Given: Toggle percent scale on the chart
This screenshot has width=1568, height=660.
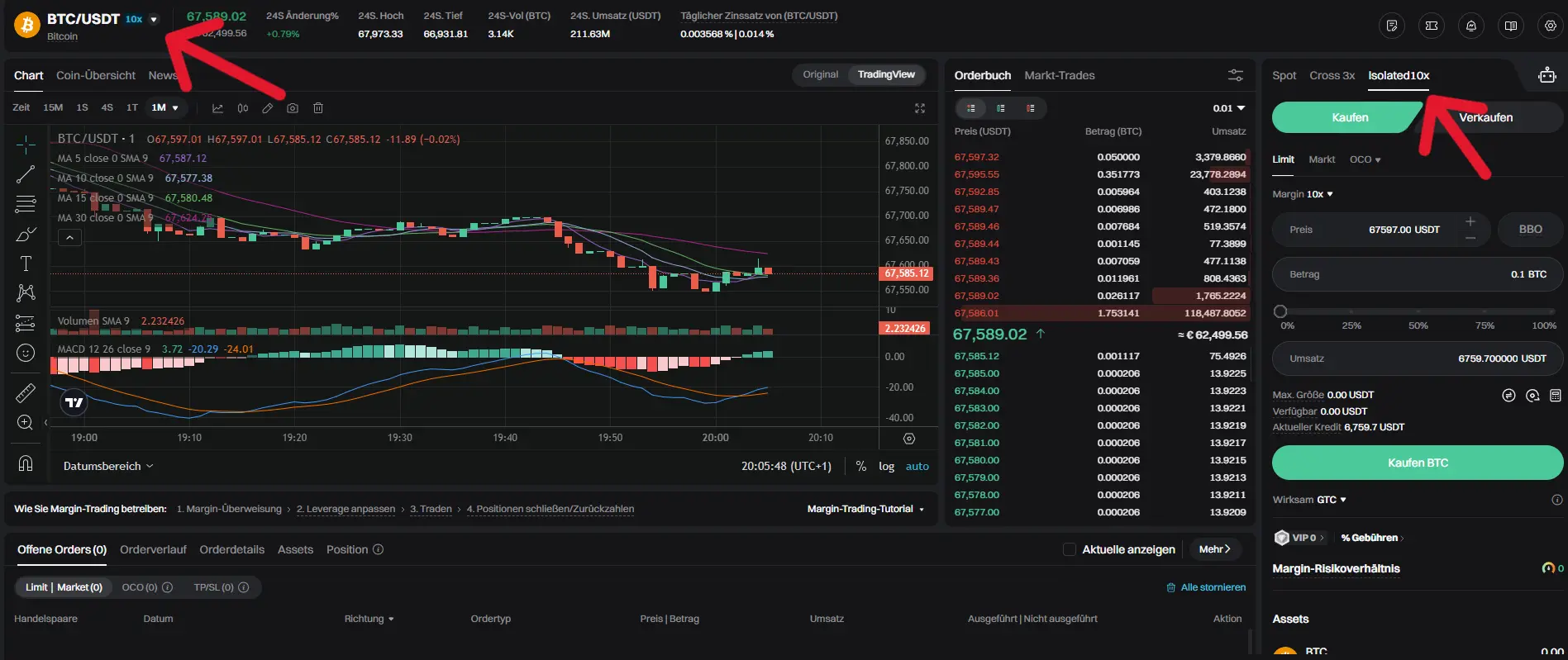Looking at the screenshot, I should tap(860, 466).
